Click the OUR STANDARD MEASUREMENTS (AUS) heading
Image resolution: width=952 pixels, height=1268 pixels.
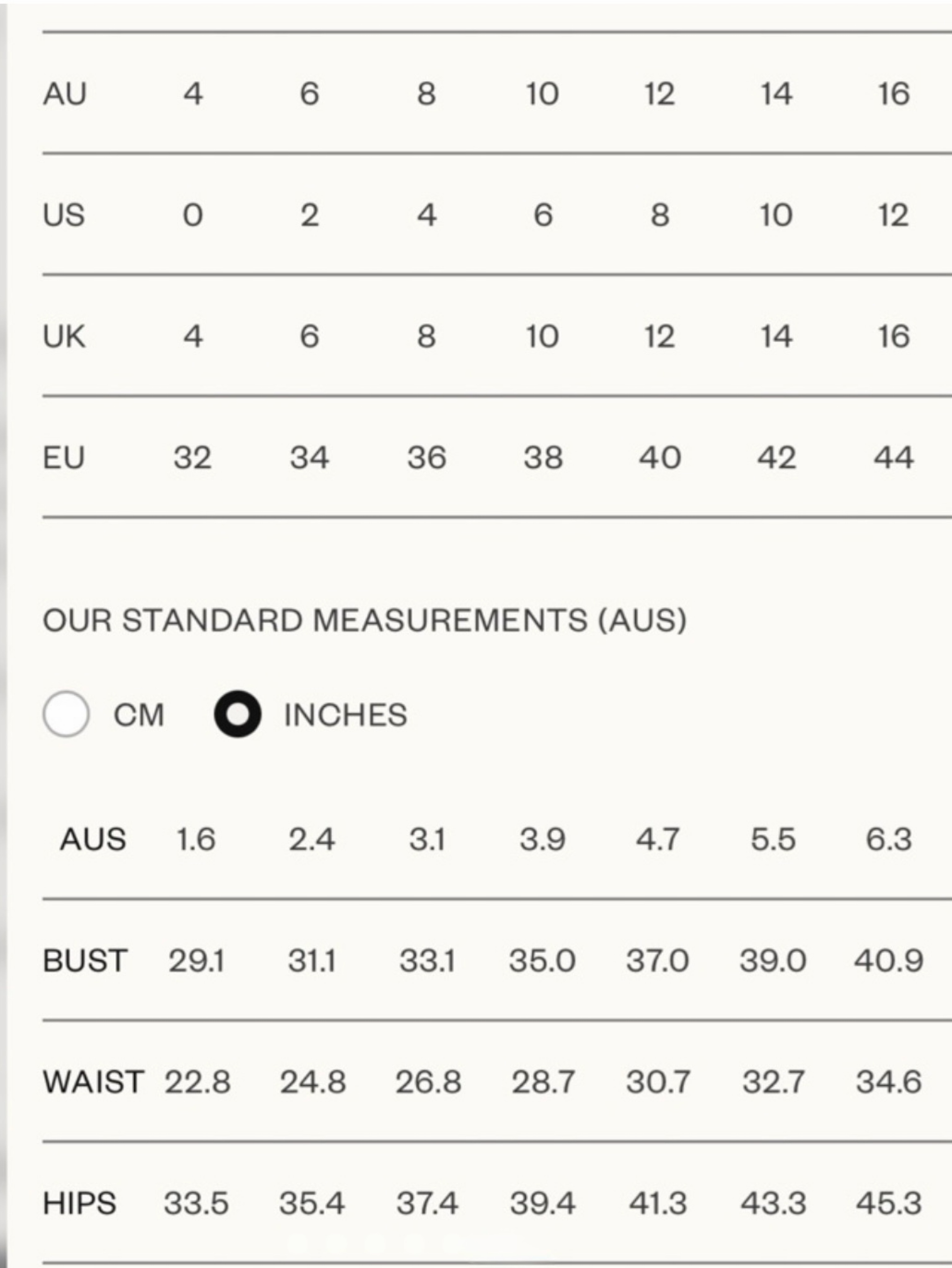(364, 620)
